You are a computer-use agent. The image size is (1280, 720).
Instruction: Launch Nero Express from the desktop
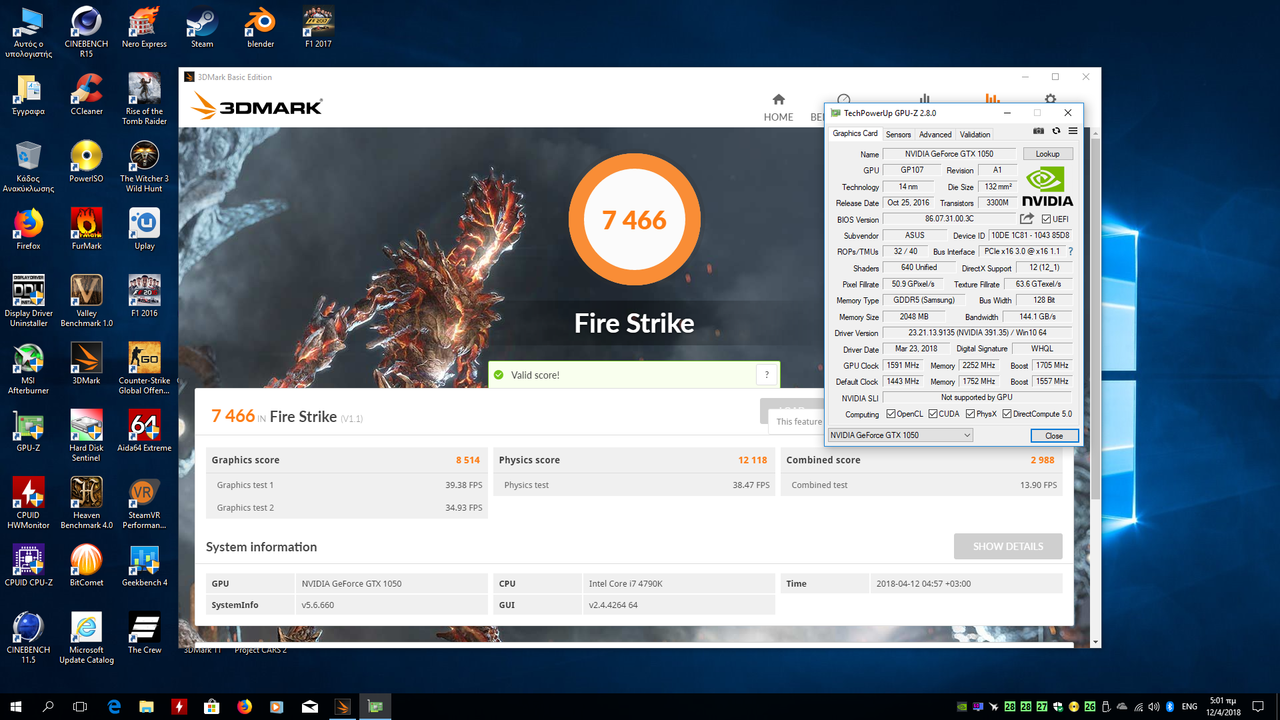144,27
